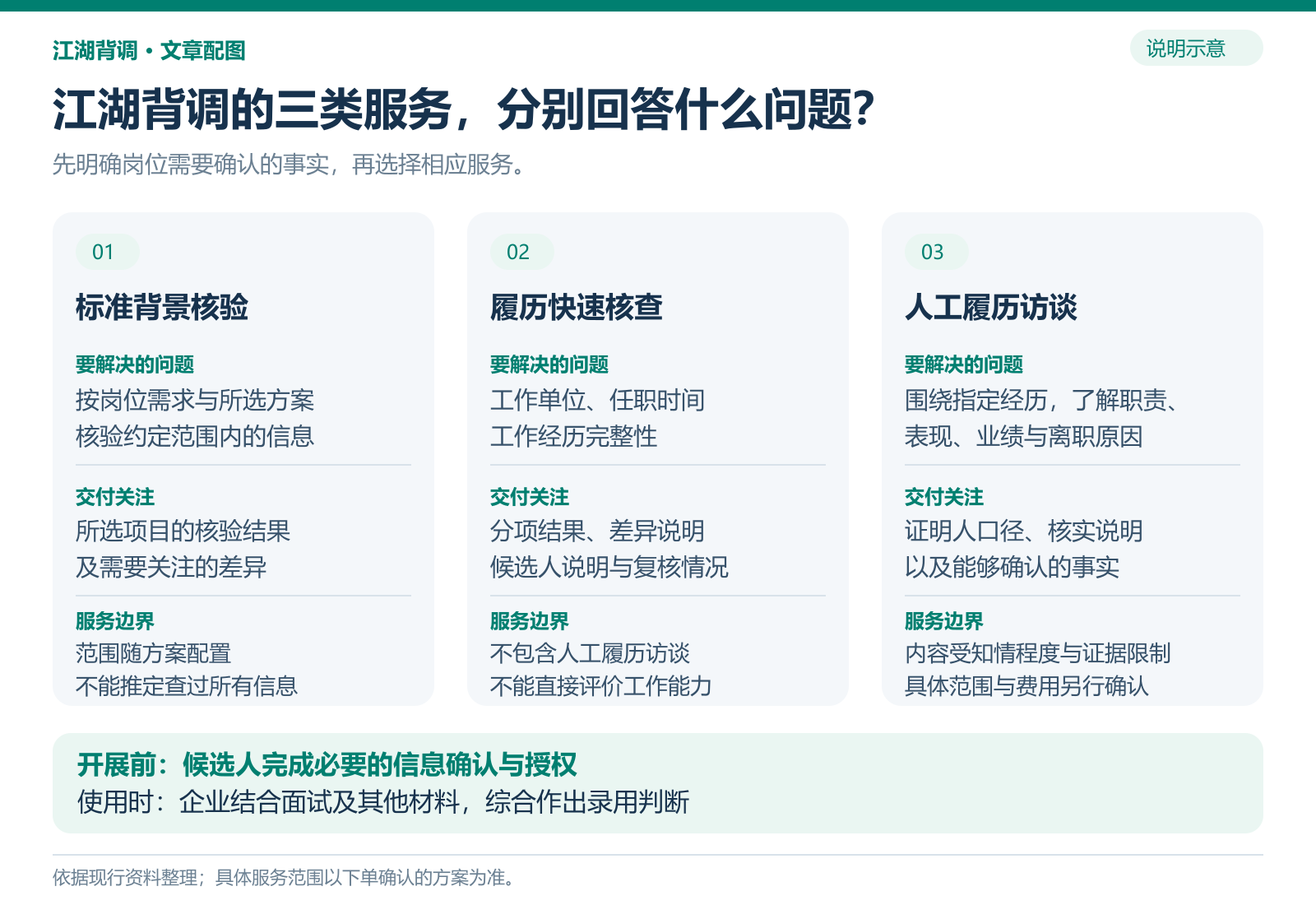
Task: Click the line 所选项目的核验结果
Action: tap(183, 531)
